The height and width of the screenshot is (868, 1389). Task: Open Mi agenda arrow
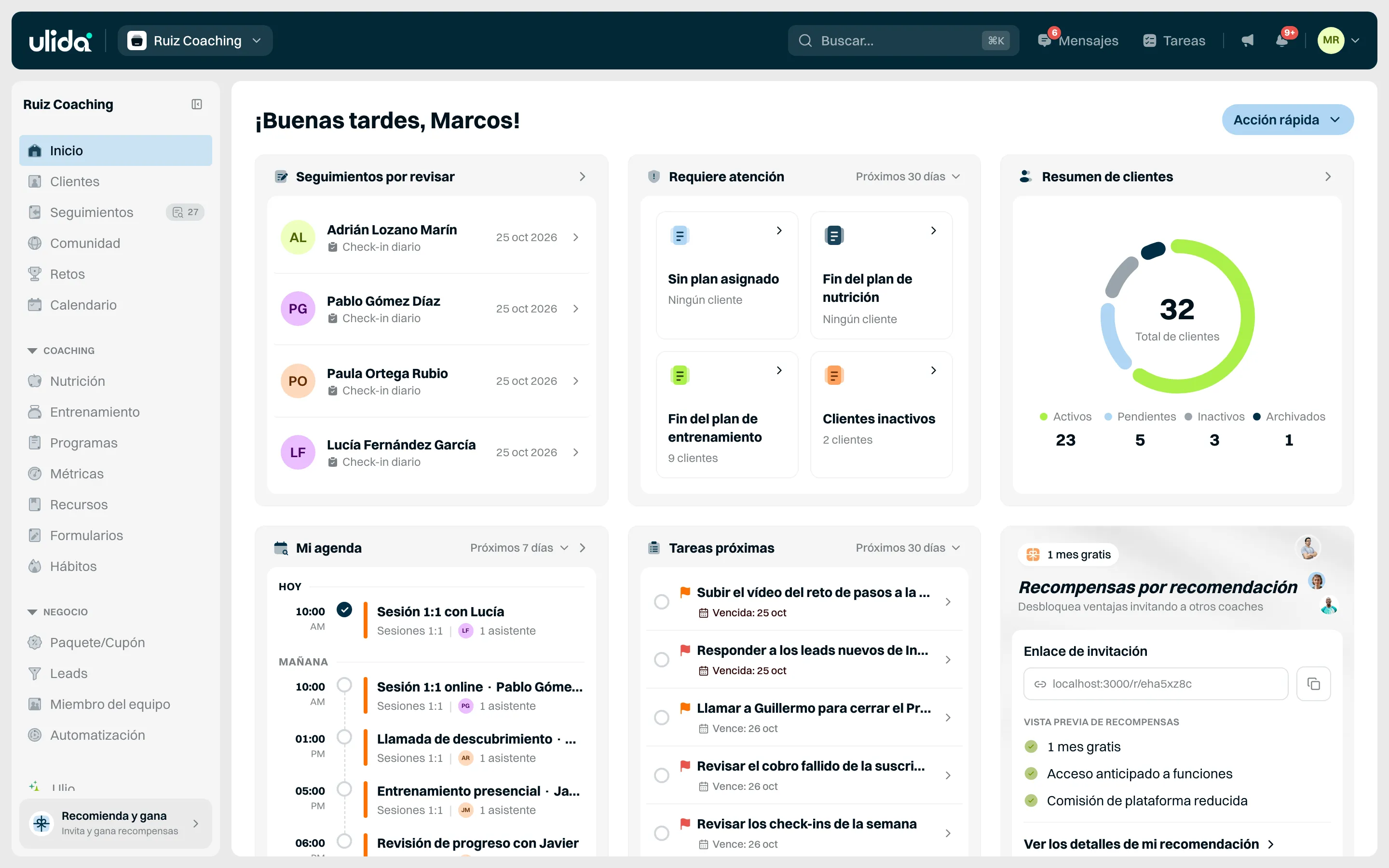point(583,548)
